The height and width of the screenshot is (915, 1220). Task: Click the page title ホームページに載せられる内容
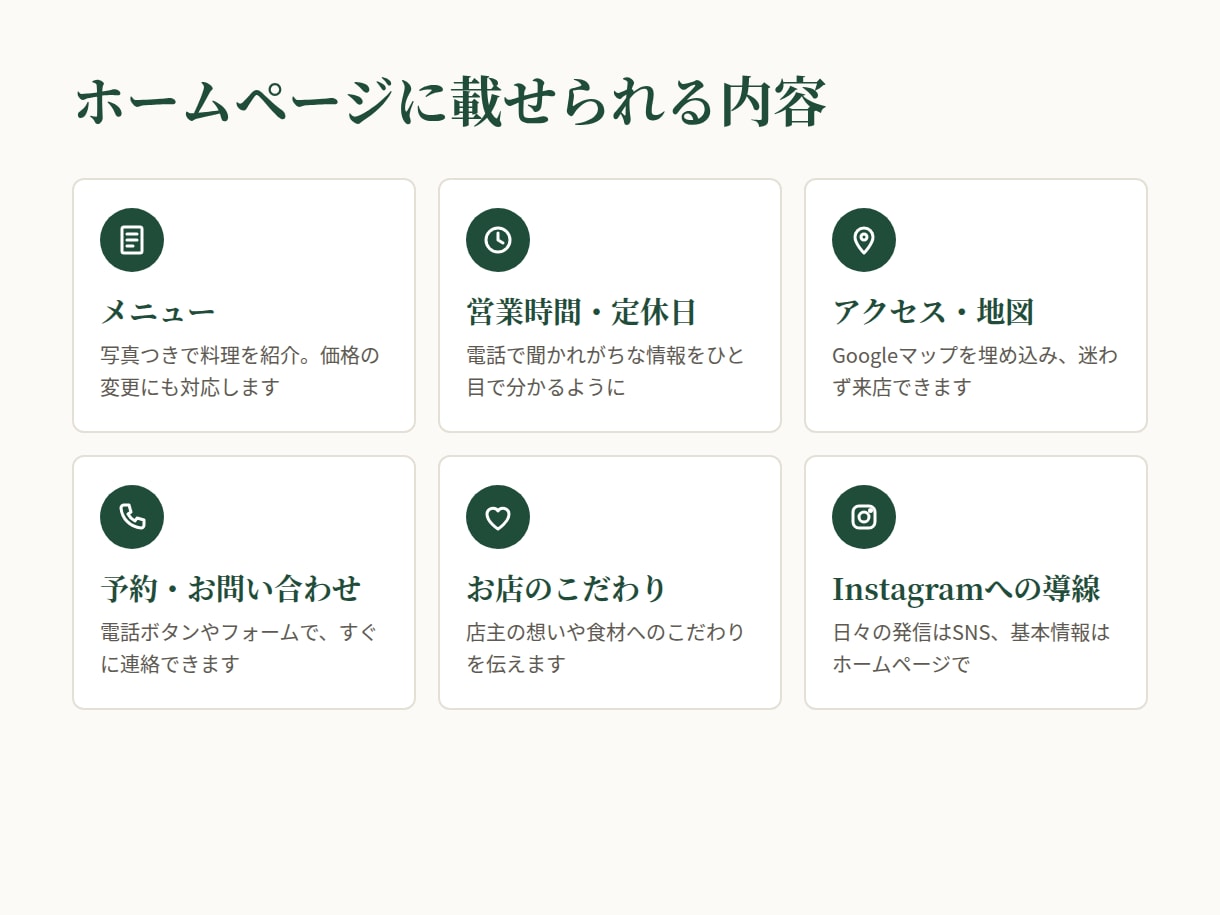(451, 102)
